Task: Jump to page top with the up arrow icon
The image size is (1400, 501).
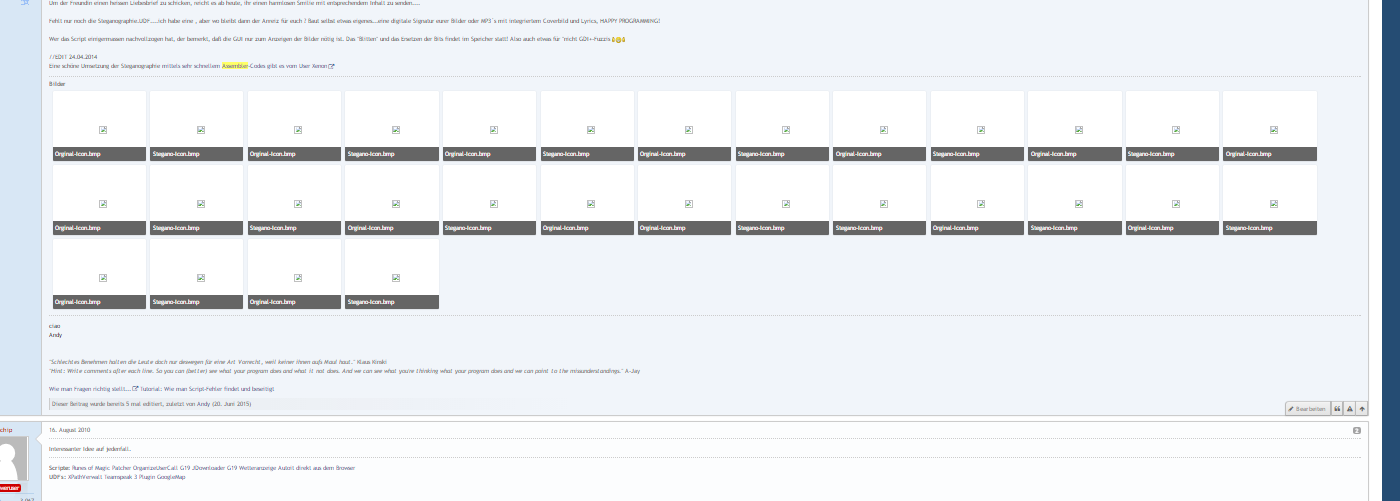Action: [x=1362, y=408]
